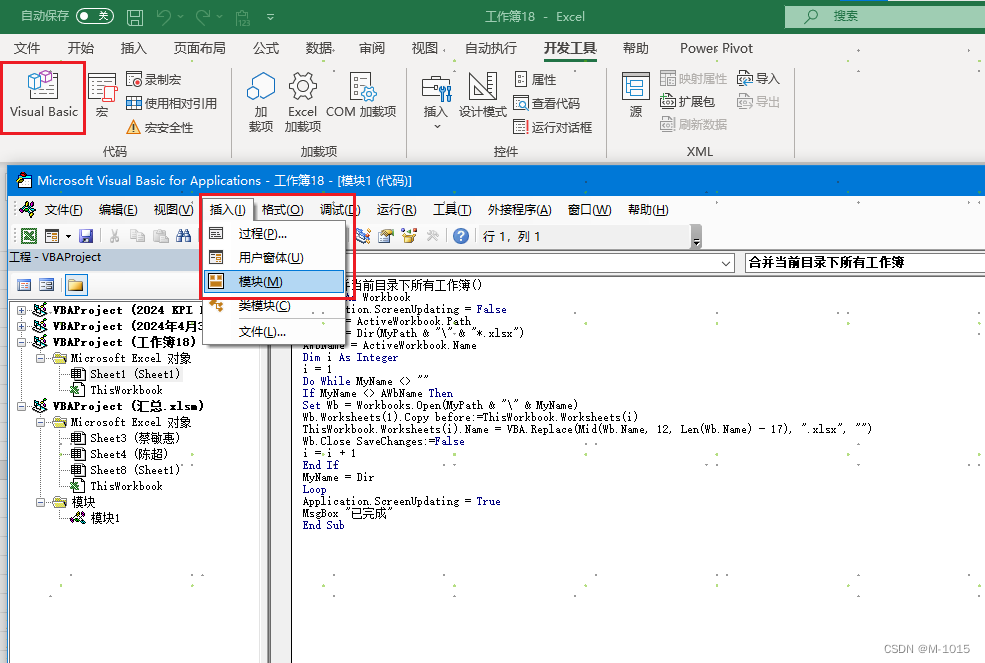Screen dimensions: 985x663
Task: Switch to the 开始 ribbon tab
Action: click(80, 48)
